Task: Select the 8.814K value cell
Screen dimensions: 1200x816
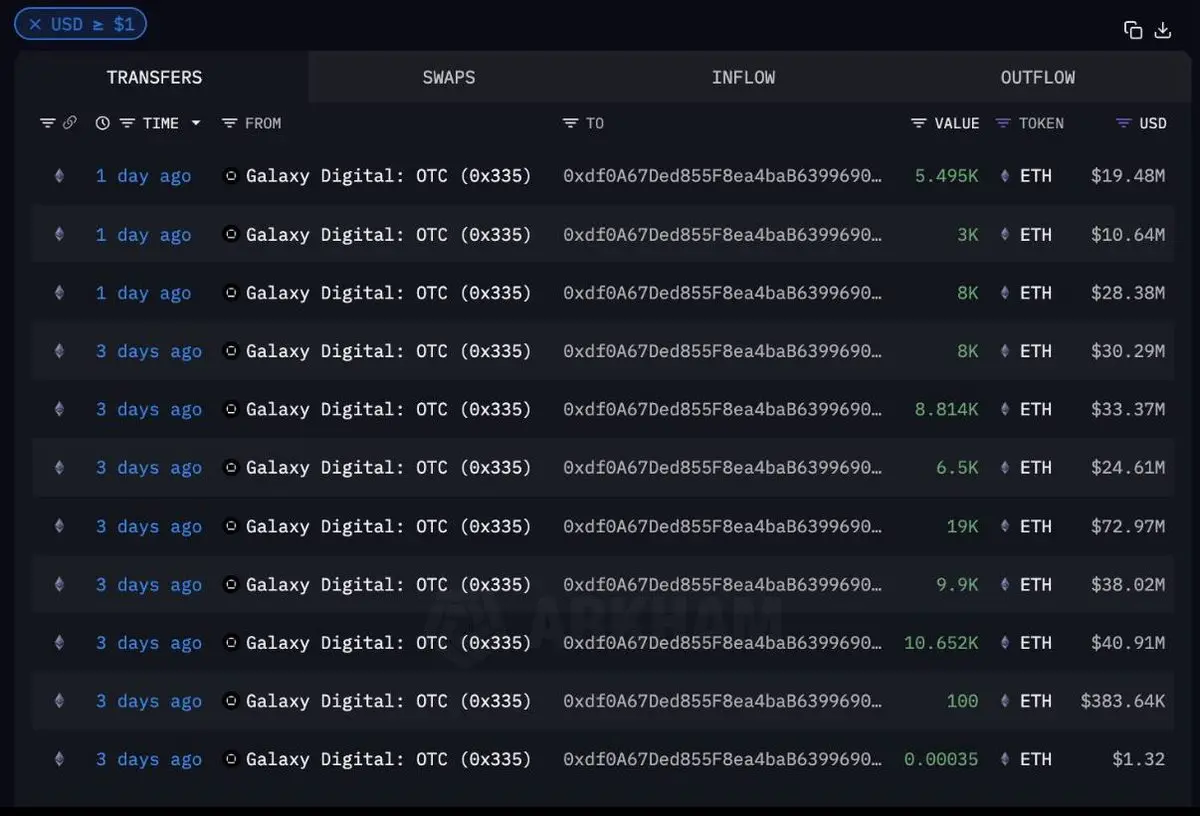Action: coord(947,409)
